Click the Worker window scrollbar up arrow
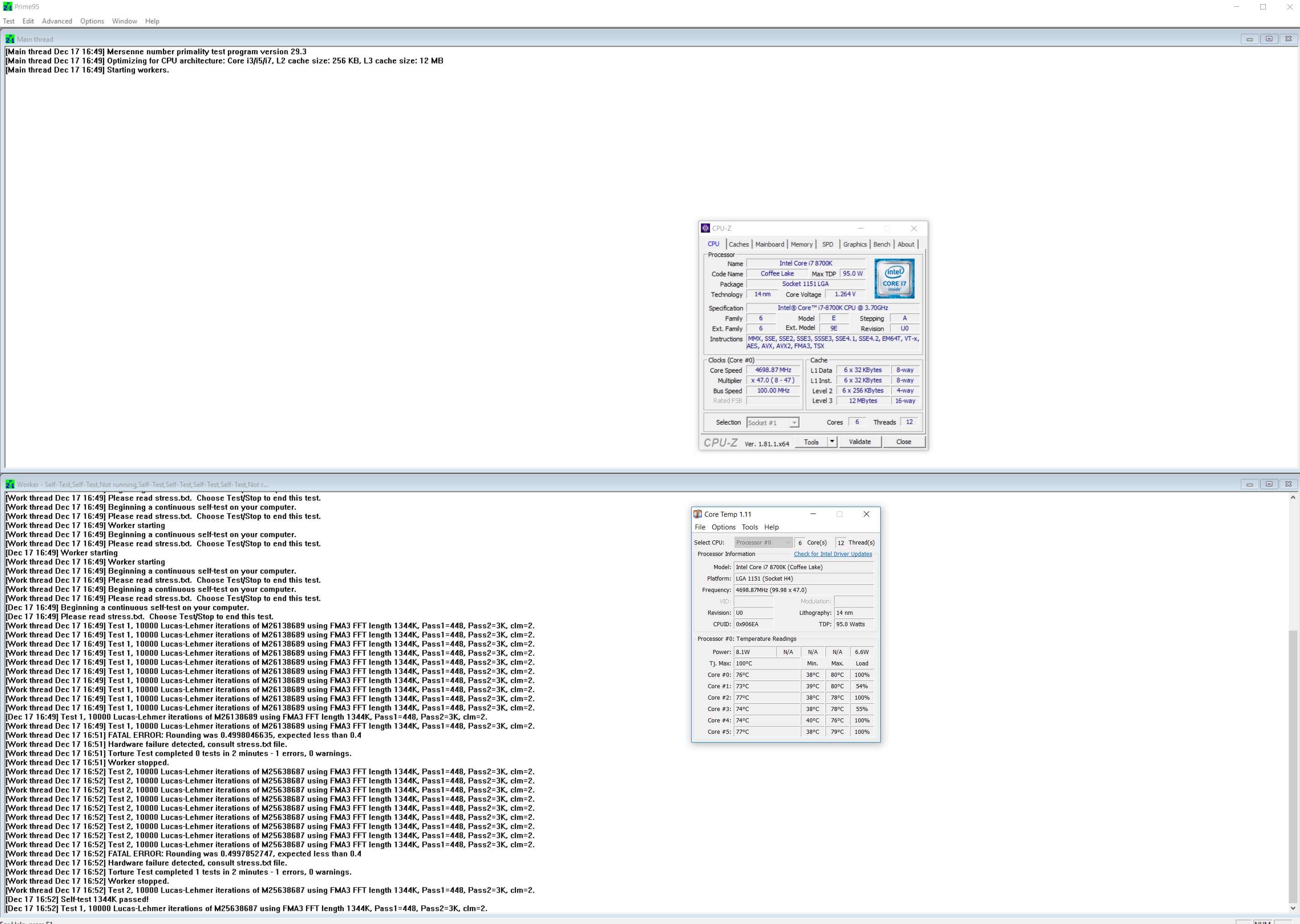Screen dimensions: 1300x924 click(x=1293, y=497)
